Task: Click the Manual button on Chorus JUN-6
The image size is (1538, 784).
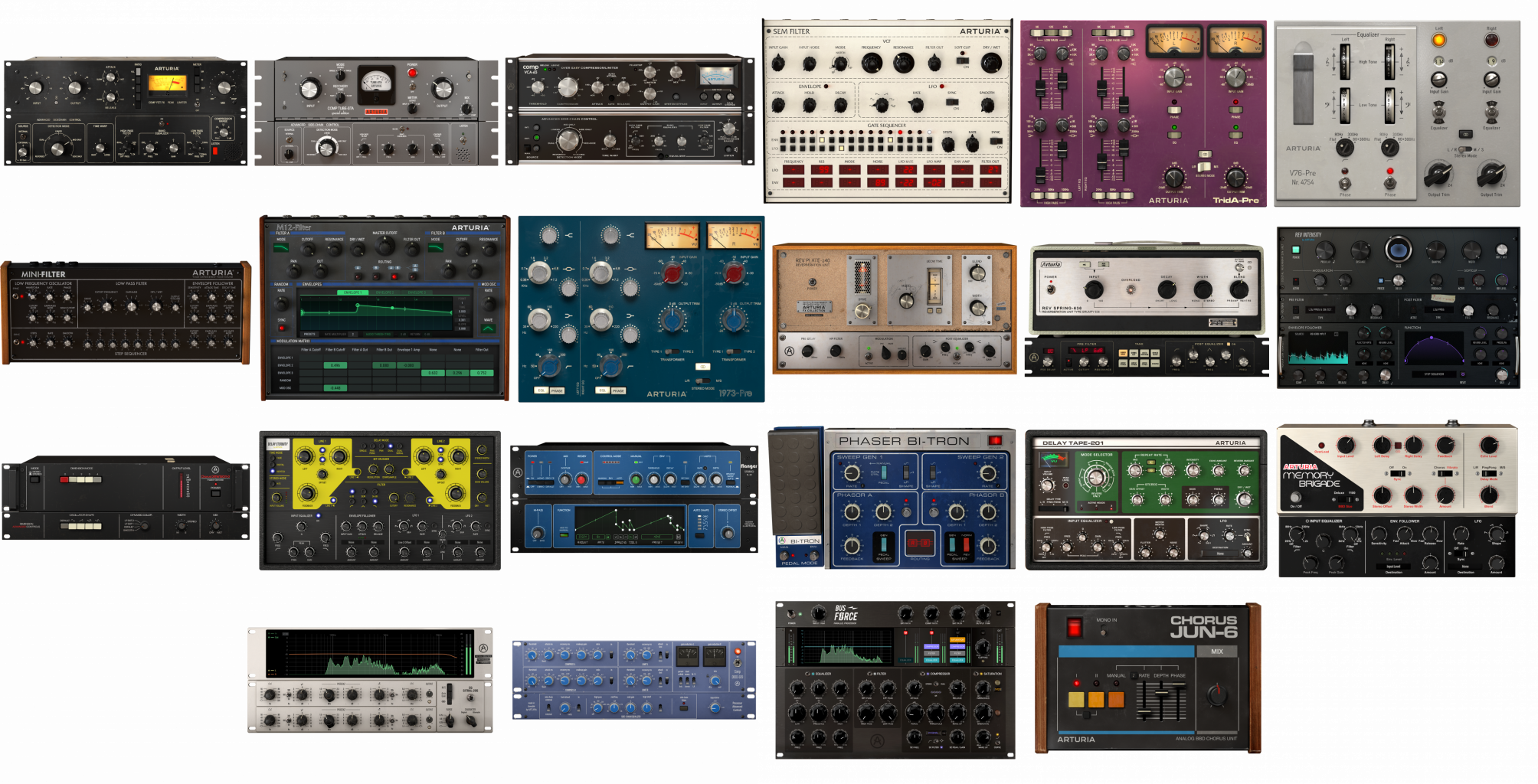Action: click(1116, 698)
